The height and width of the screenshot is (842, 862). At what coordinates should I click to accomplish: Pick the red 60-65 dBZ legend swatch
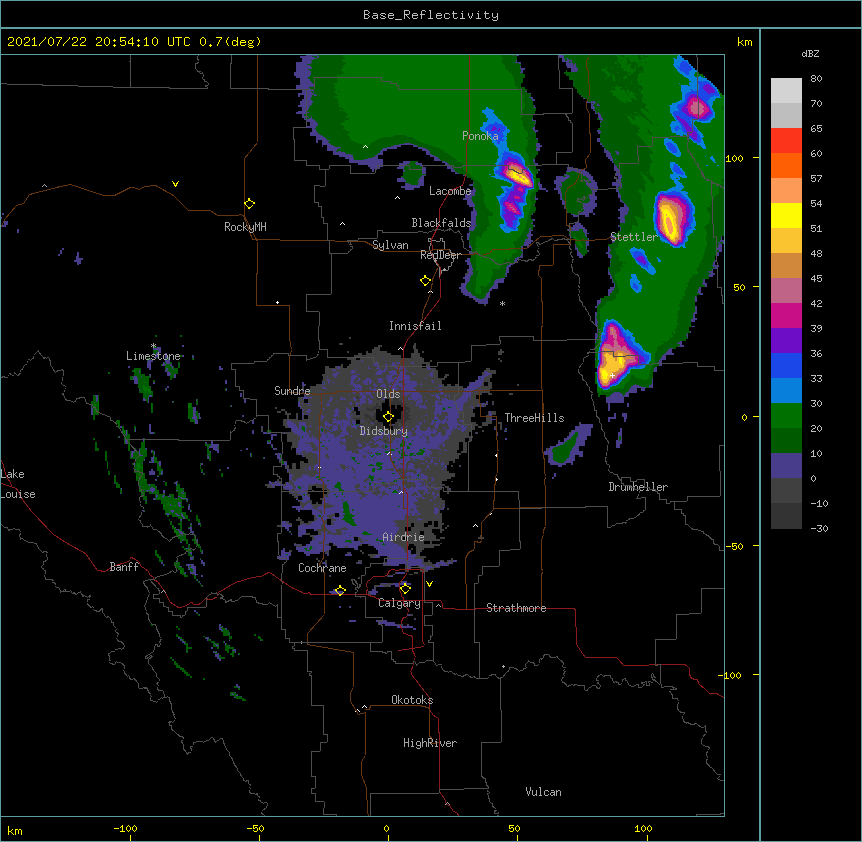point(786,141)
